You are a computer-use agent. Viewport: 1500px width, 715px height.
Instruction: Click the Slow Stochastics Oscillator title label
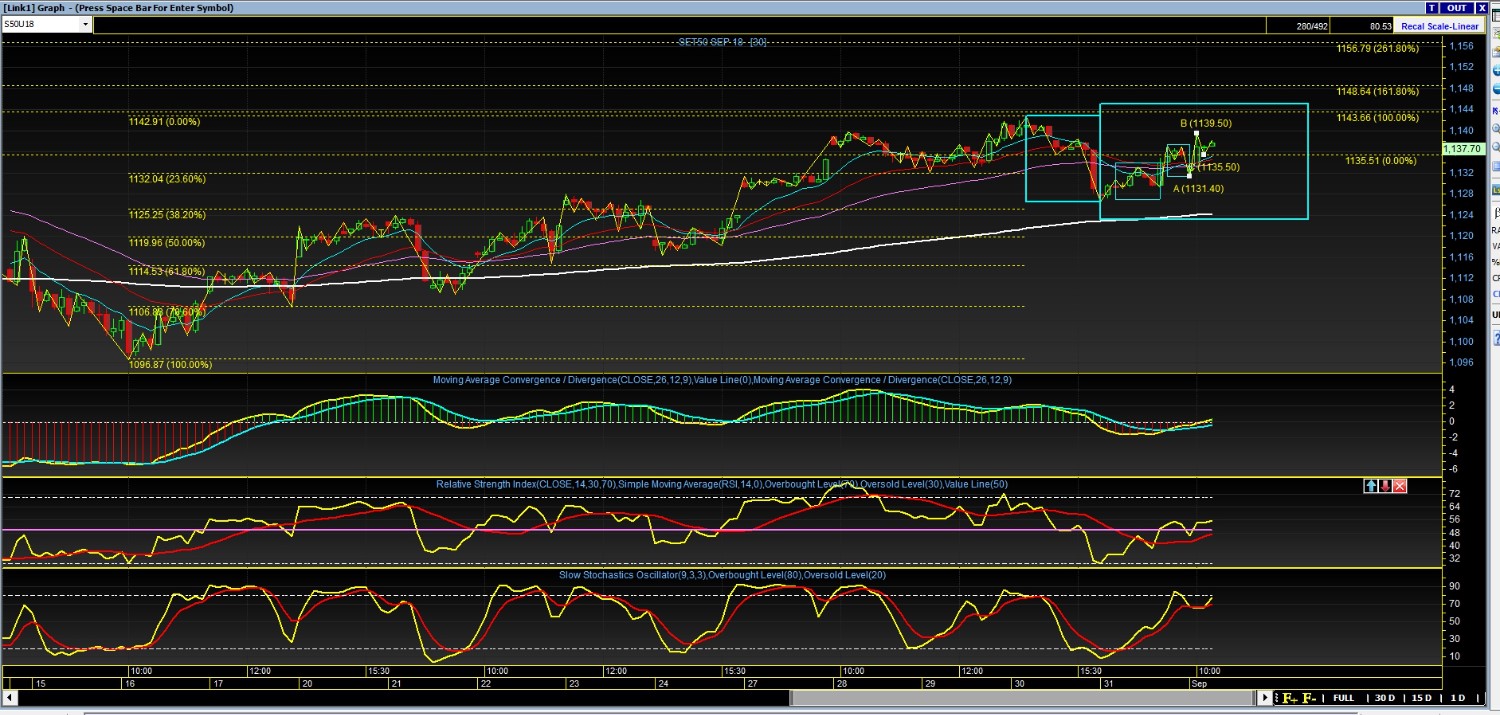[722, 575]
